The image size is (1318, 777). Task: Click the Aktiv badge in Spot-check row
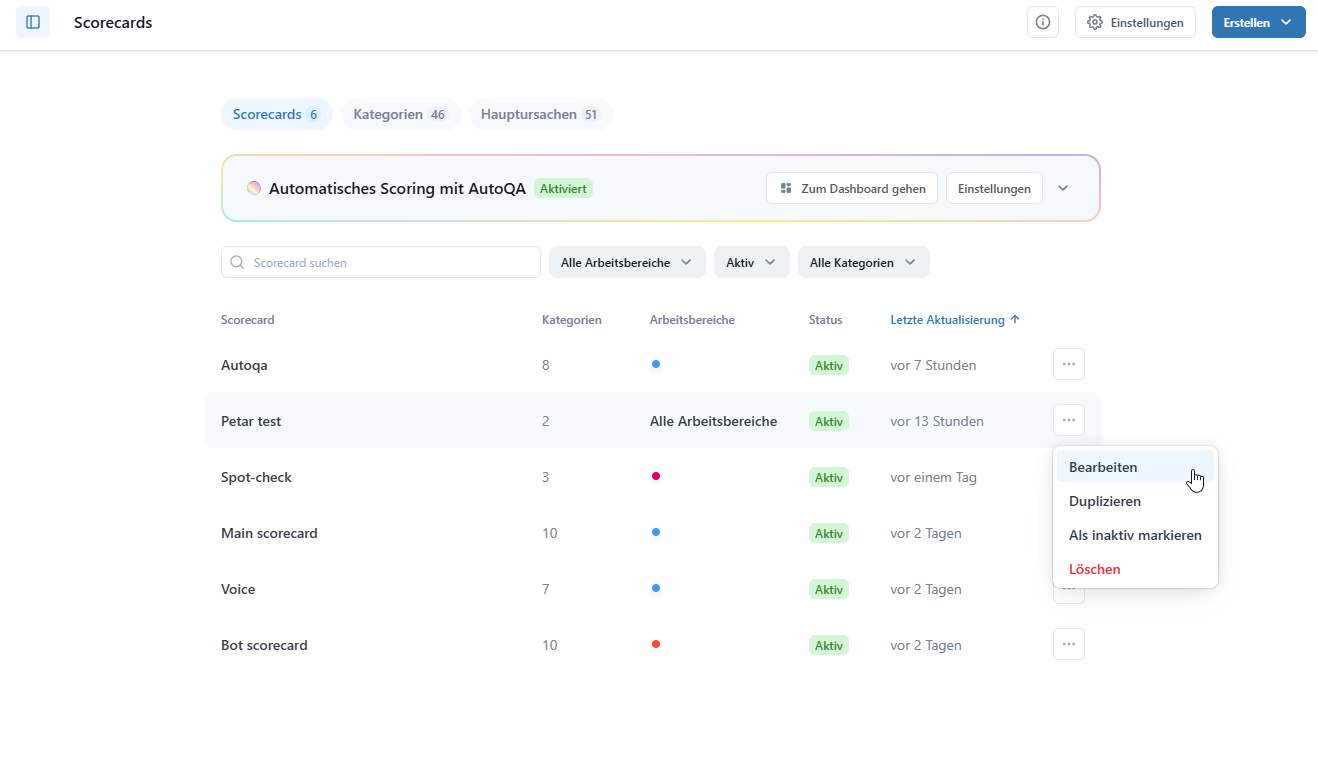pyautogui.click(x=829, y=477)
